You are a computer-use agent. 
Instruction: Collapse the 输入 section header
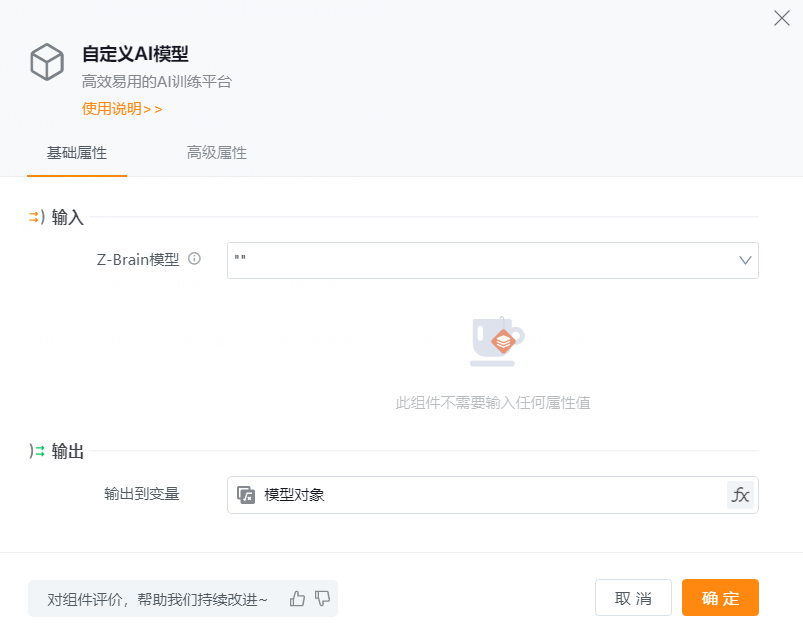[68, 217]
